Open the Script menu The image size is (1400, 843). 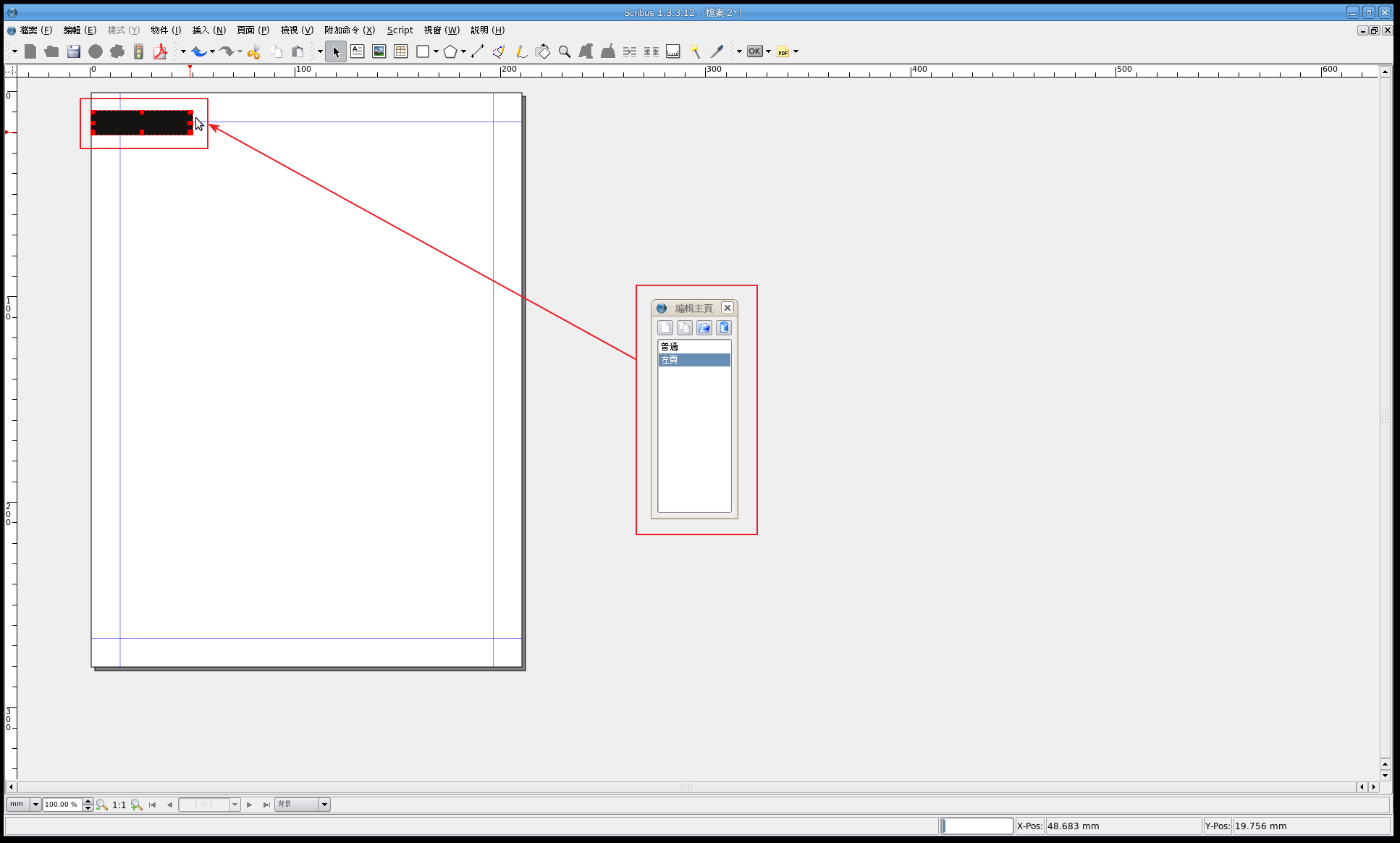pos(400,30)
